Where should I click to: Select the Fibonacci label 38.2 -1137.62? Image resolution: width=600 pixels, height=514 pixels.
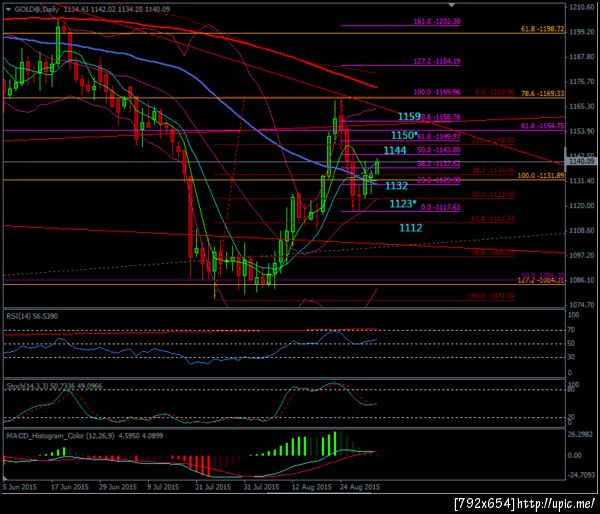pyautogui.click(x=439, y=164)
